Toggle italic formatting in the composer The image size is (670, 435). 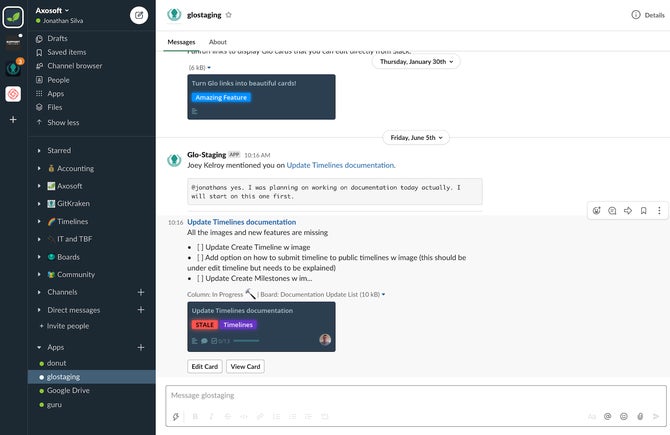(212, 417)
